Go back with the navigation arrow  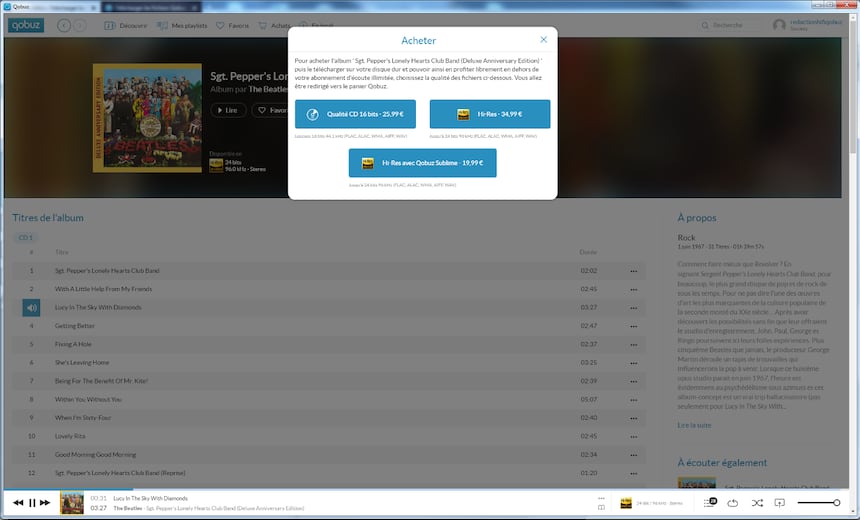coord(64,25)
